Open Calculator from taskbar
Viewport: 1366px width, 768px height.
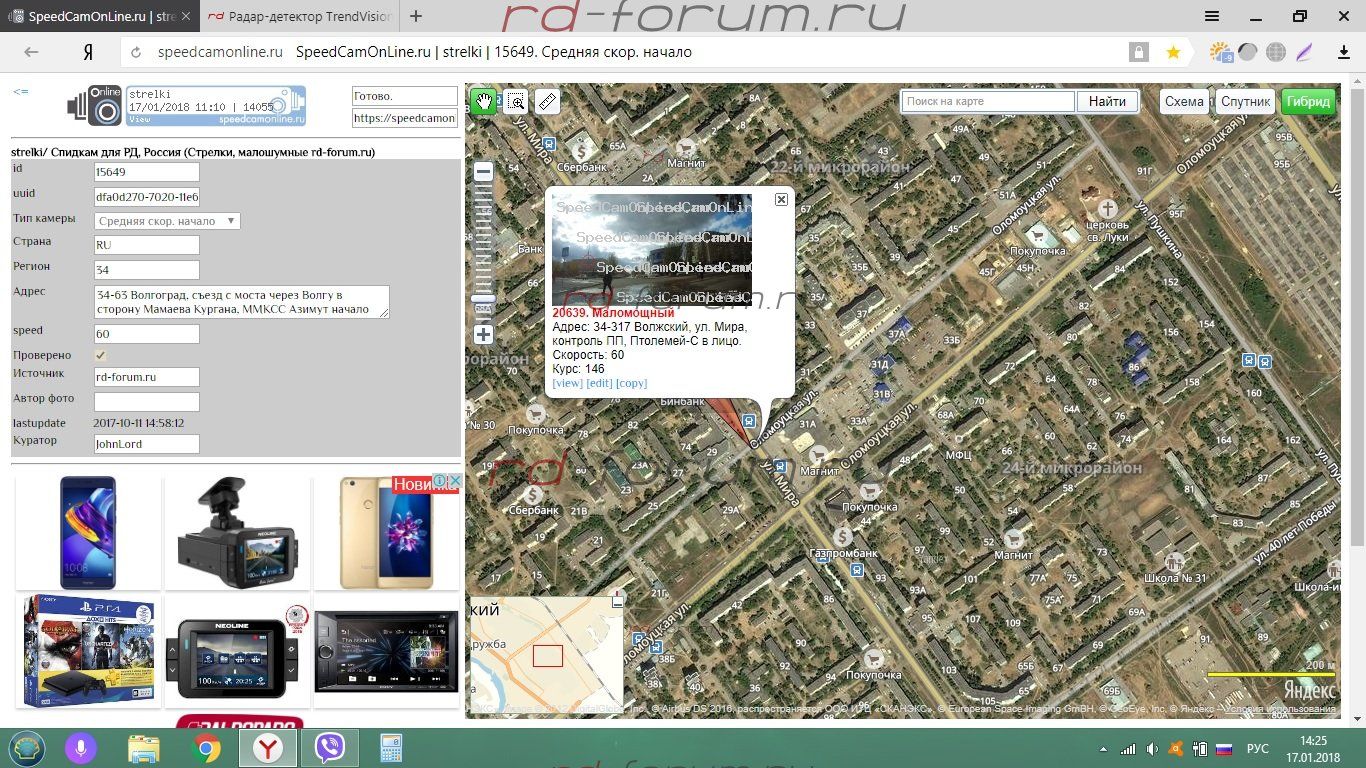pos(390,748)
